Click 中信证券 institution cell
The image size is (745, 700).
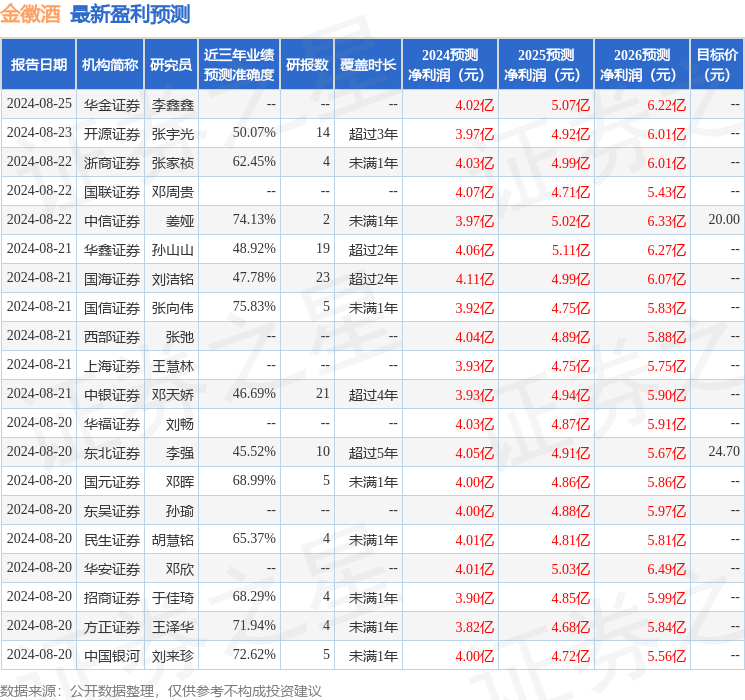[x=112, y=221]
